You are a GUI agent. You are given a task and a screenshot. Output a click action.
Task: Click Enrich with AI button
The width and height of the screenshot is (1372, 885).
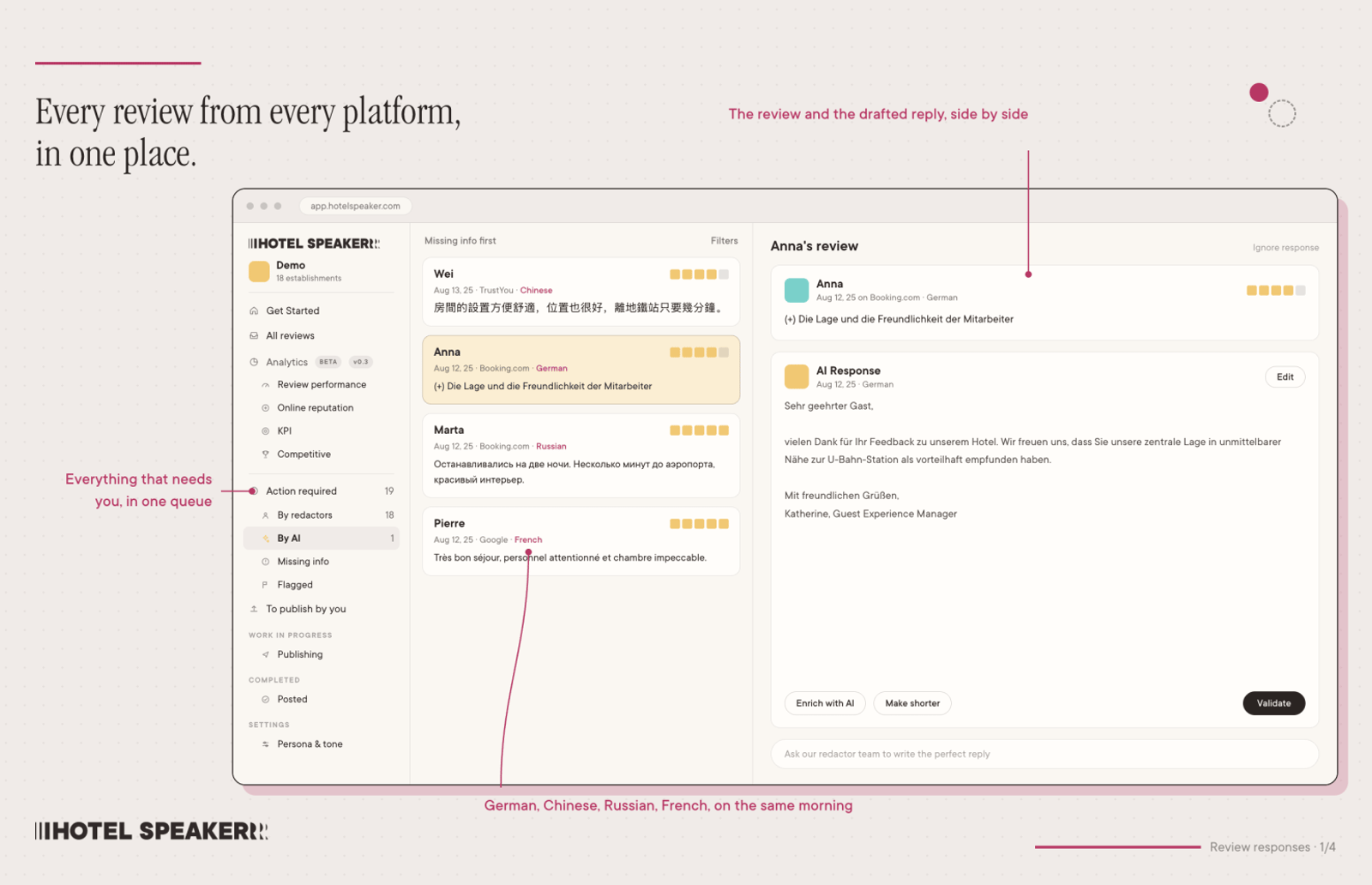825,703
